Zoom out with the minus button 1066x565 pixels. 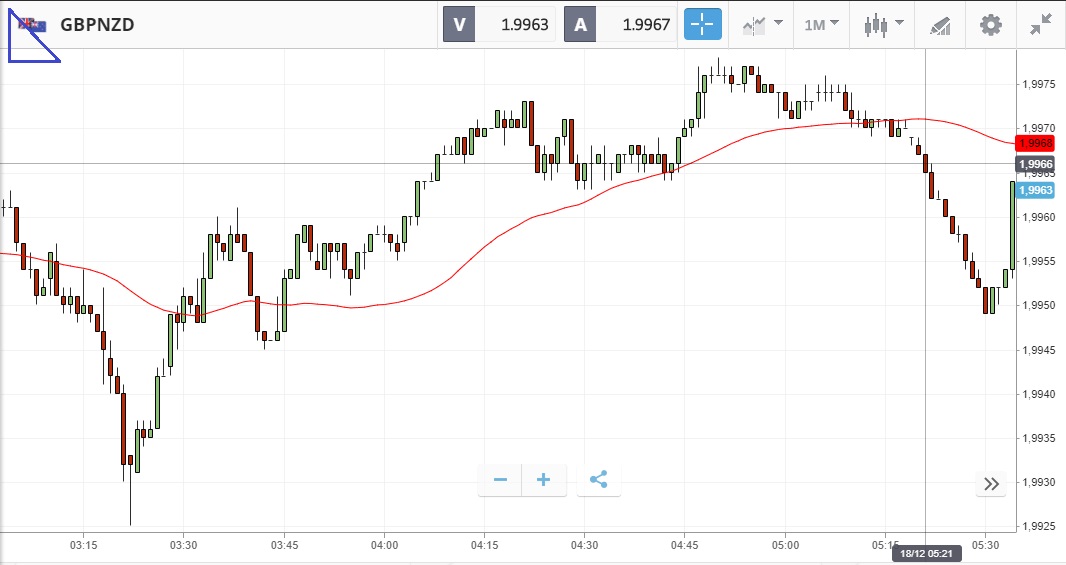coord(500,480)
